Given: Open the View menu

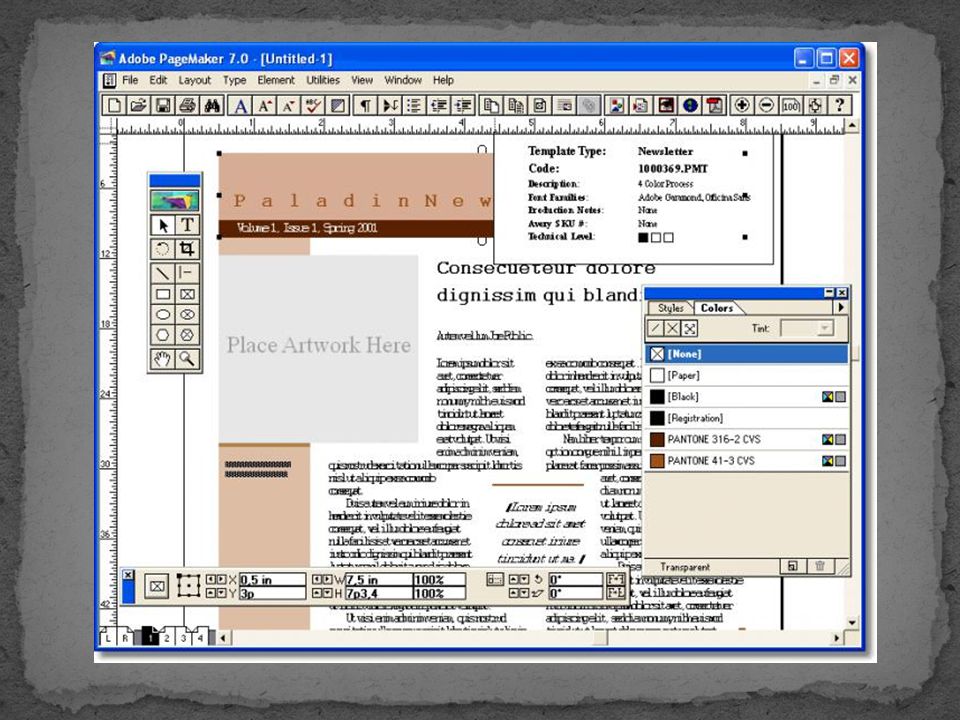Looking at the screenshot, I should point(362,80).
